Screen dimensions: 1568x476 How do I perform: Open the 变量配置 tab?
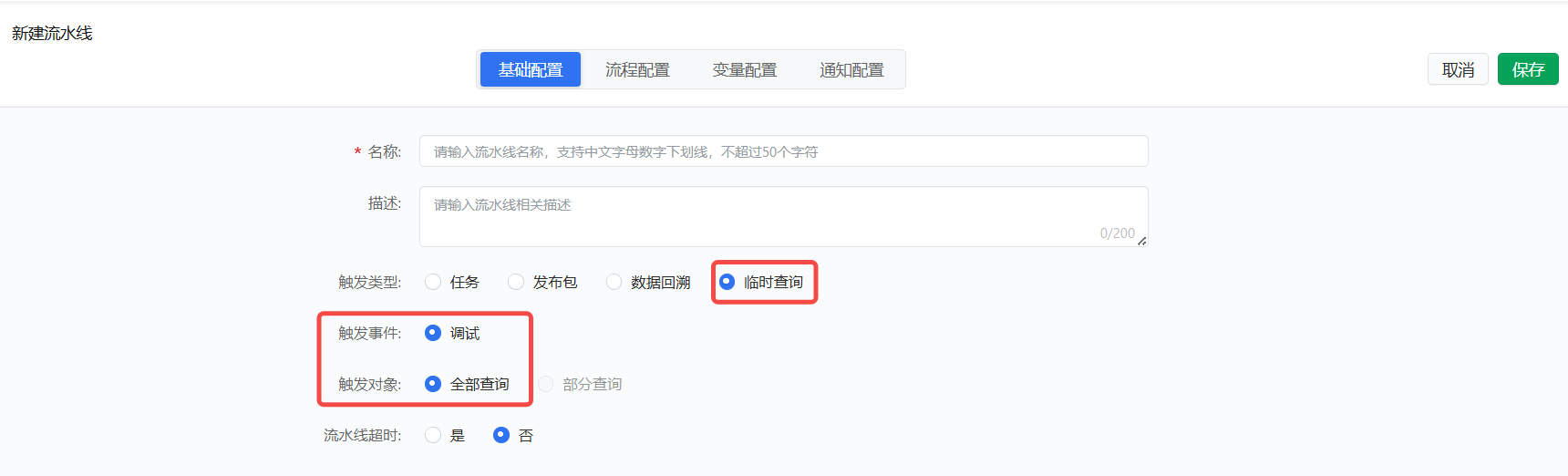[x=745, y=69]
